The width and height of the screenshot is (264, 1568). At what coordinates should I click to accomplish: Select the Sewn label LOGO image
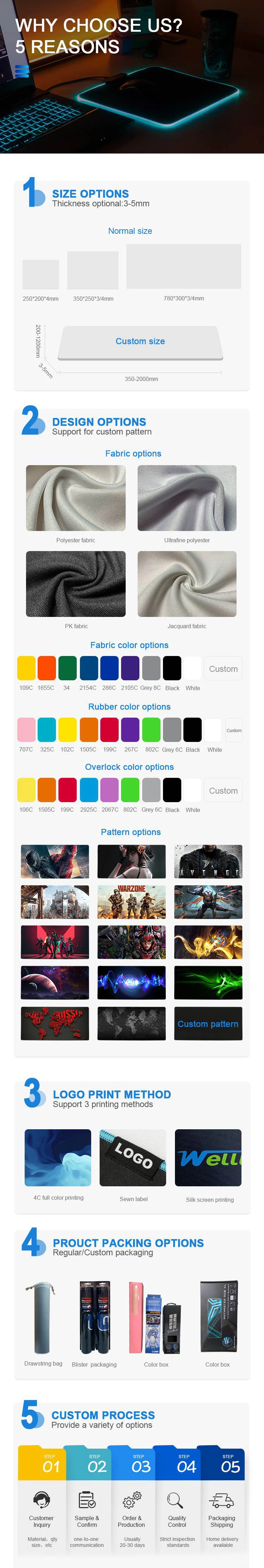click(x=133, y=1158)
